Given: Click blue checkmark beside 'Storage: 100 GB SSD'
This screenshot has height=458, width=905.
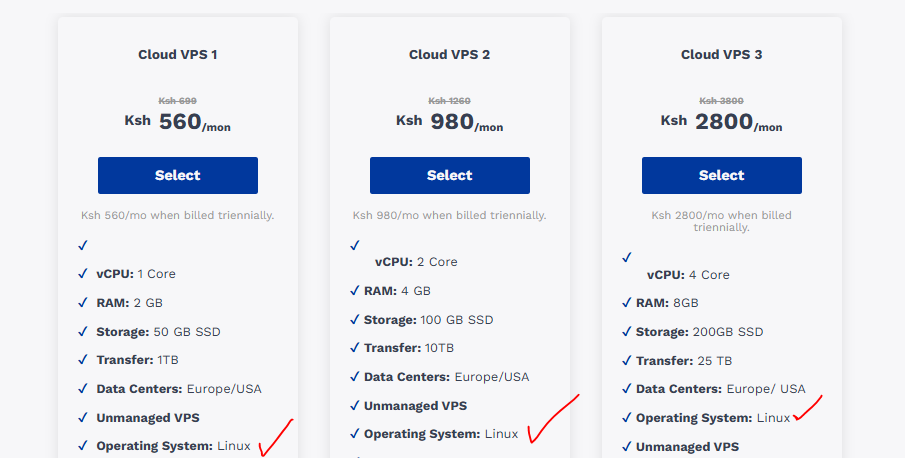Looking at the screenshot, I should pyautogui.click(x=354, y=320).
